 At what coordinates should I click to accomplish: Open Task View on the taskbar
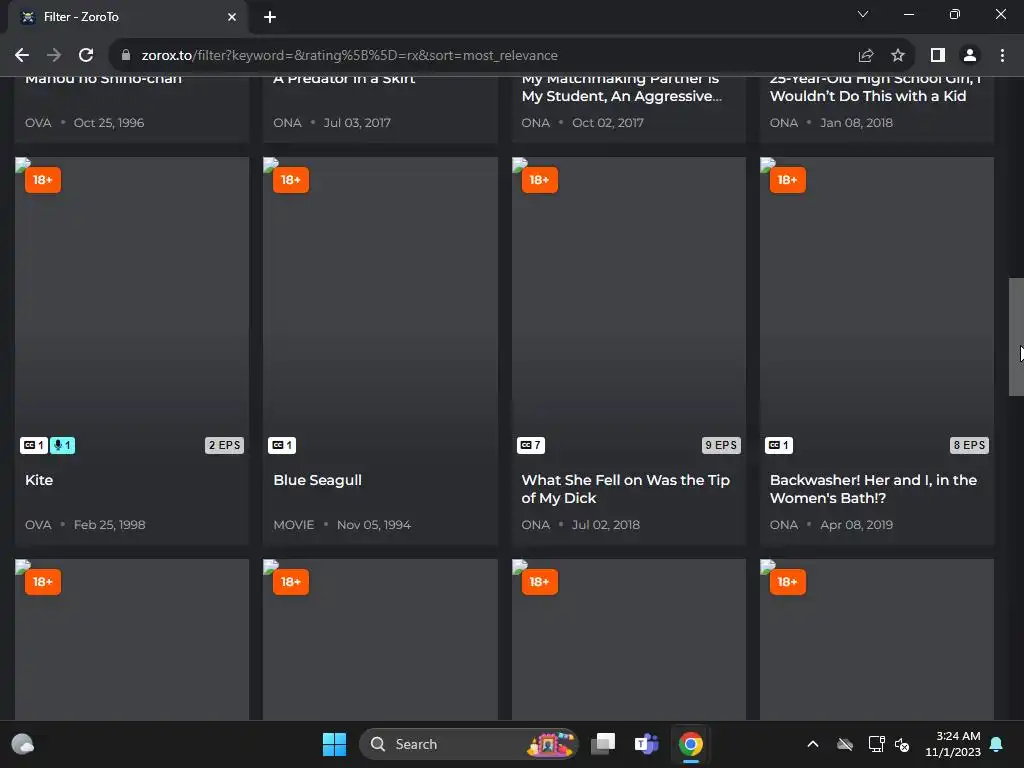tap(603, 744)
